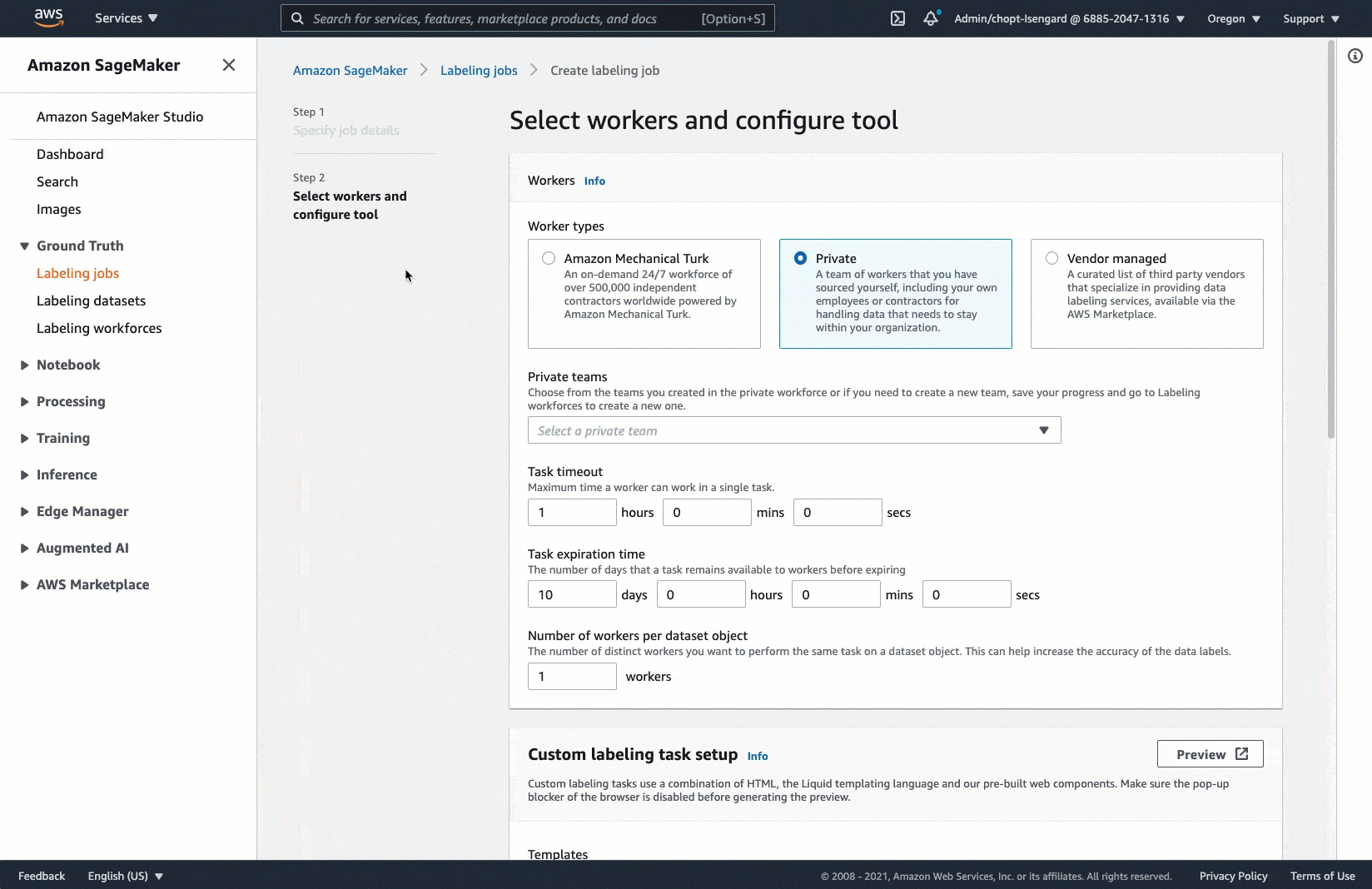Go to Labeling jobs breadcrumb link
Viewport: 1372px width, 889px height.
479,71
